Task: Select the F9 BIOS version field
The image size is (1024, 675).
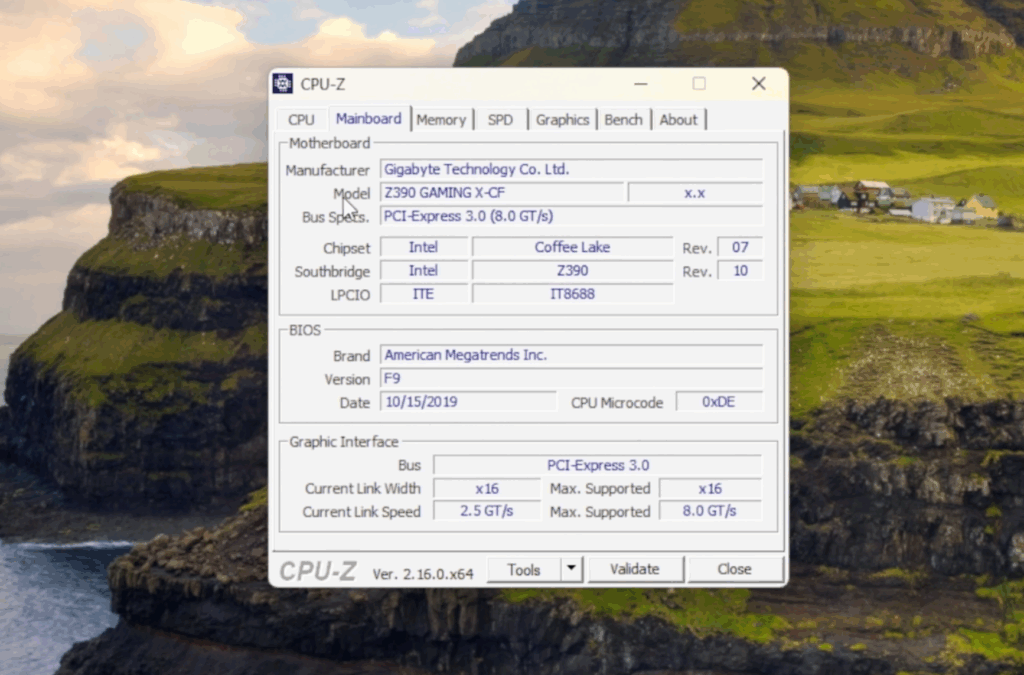Action: point(571,379)
